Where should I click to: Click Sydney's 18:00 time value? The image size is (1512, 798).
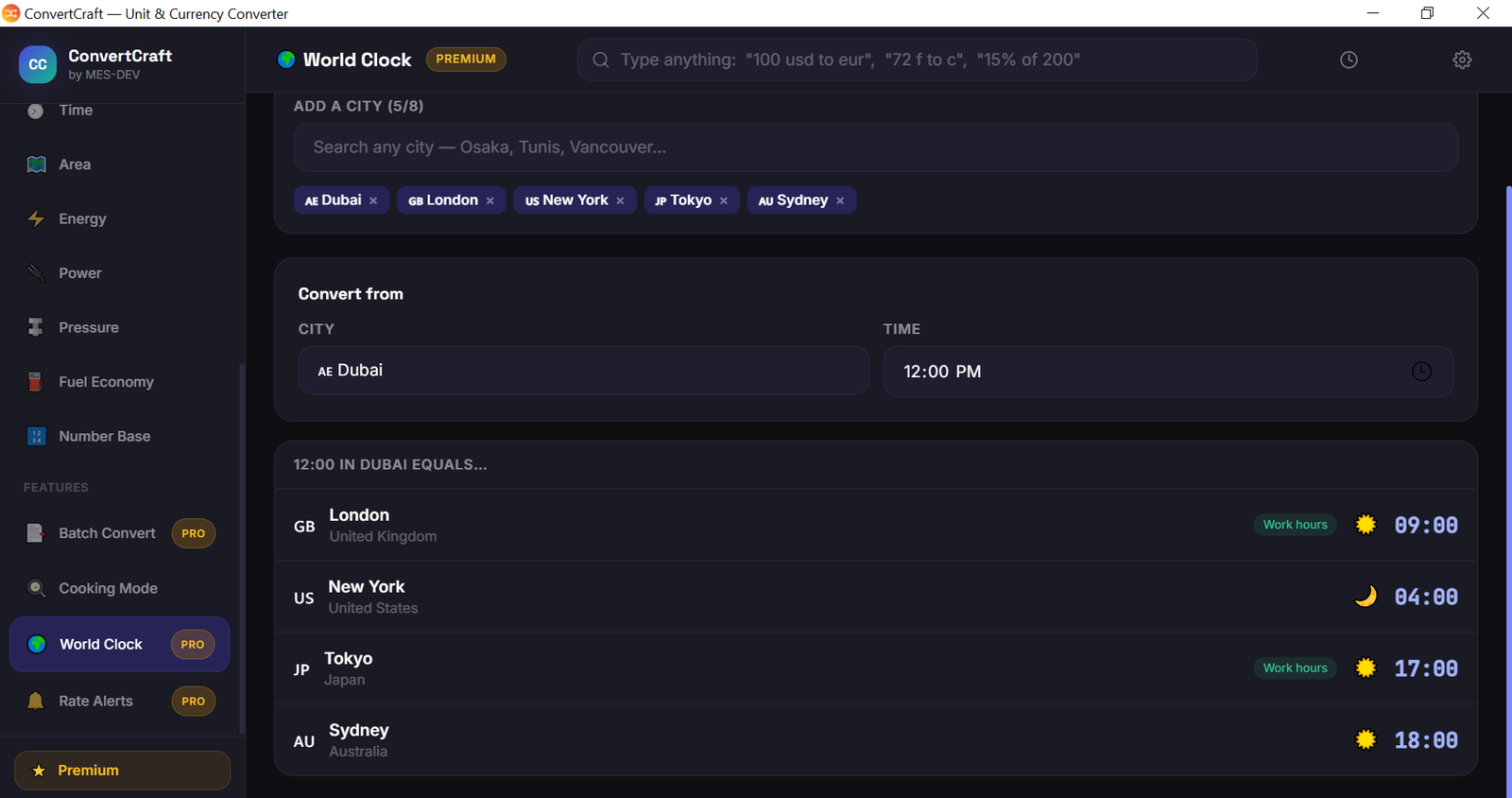click(1426, 741)
